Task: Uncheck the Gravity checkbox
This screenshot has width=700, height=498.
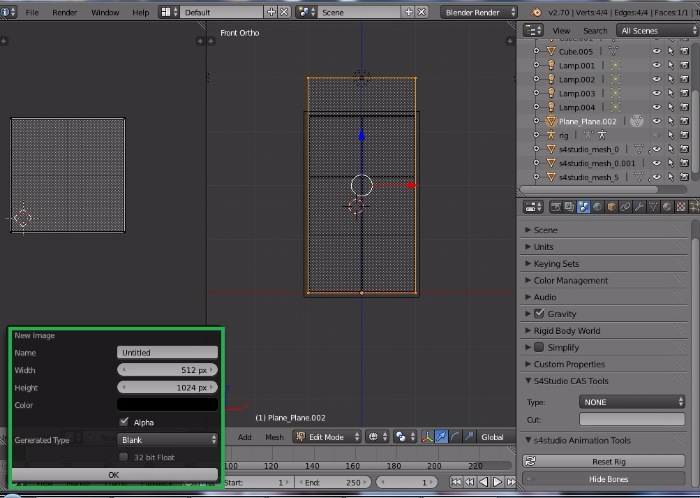Action: (x=540, y=314)
